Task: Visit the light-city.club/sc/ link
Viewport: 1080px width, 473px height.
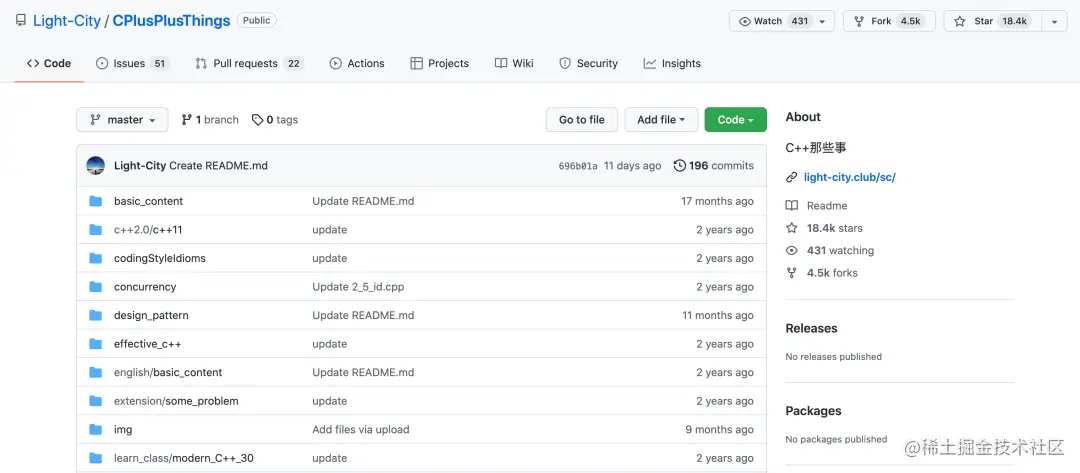Action: (x=849, y=177)
